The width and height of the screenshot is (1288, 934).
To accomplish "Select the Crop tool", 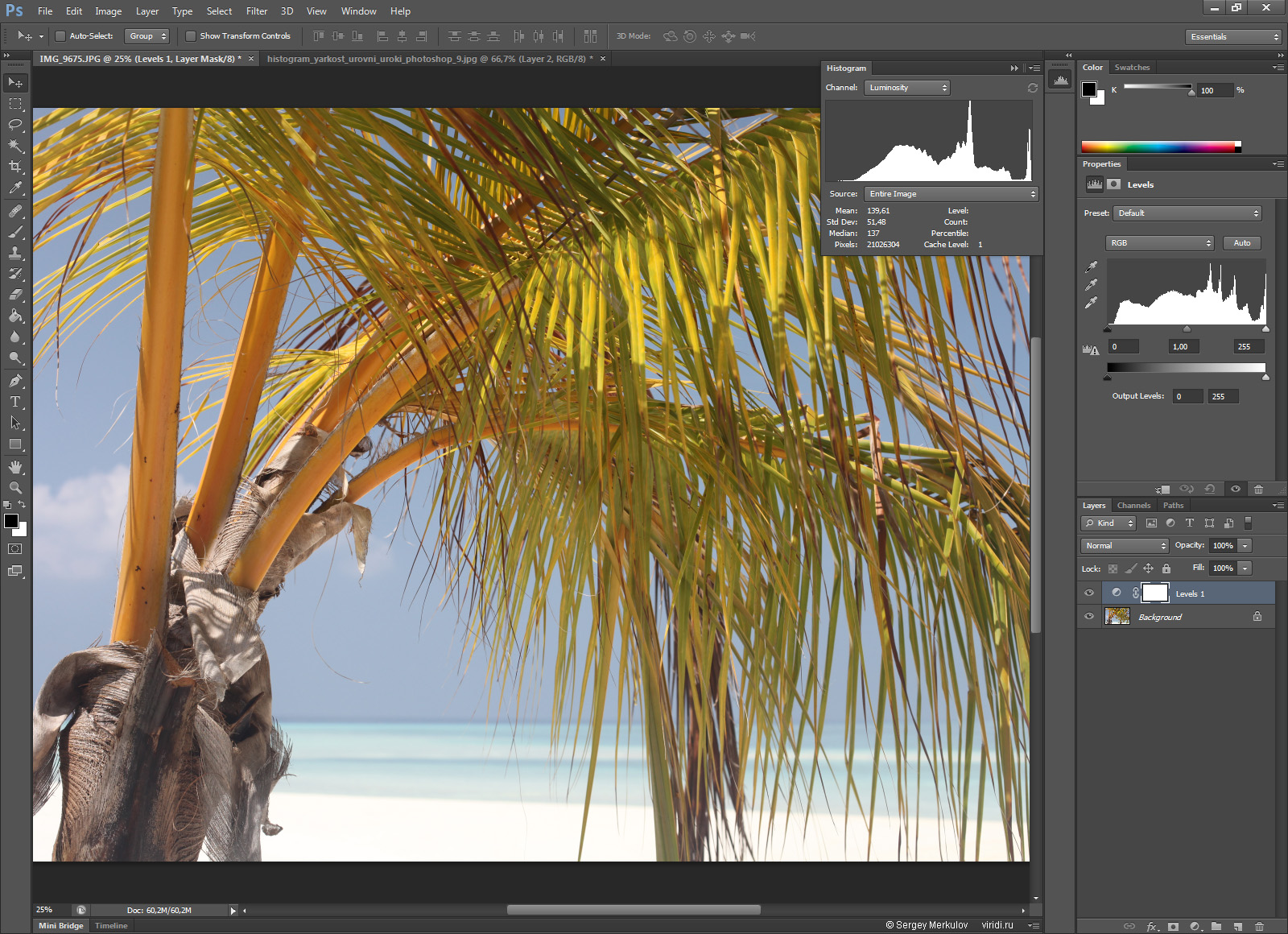I will pos(15,167).
